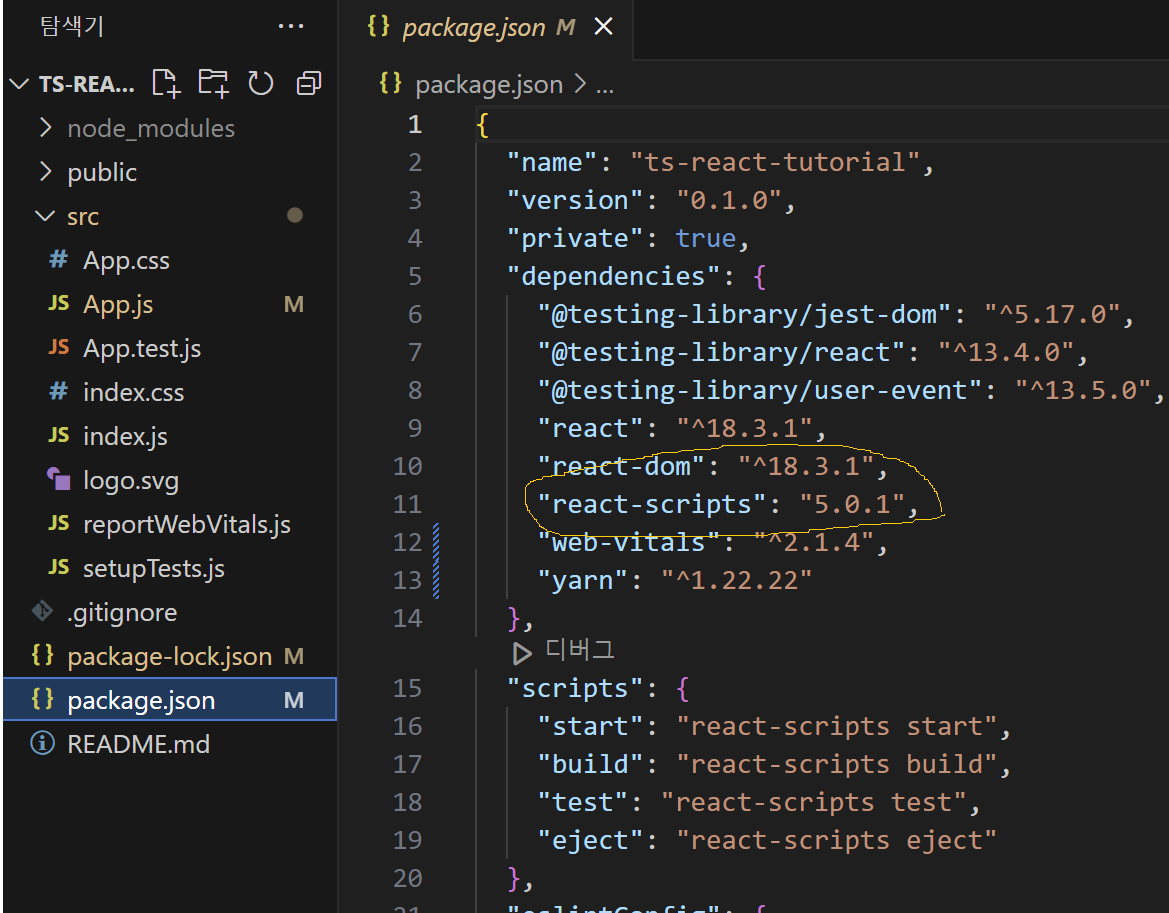Image resolution: width=1169 pixels, height=913 pixels.
Task: Click the "5.0.1" version value
Action: click(x=851, y=505)
